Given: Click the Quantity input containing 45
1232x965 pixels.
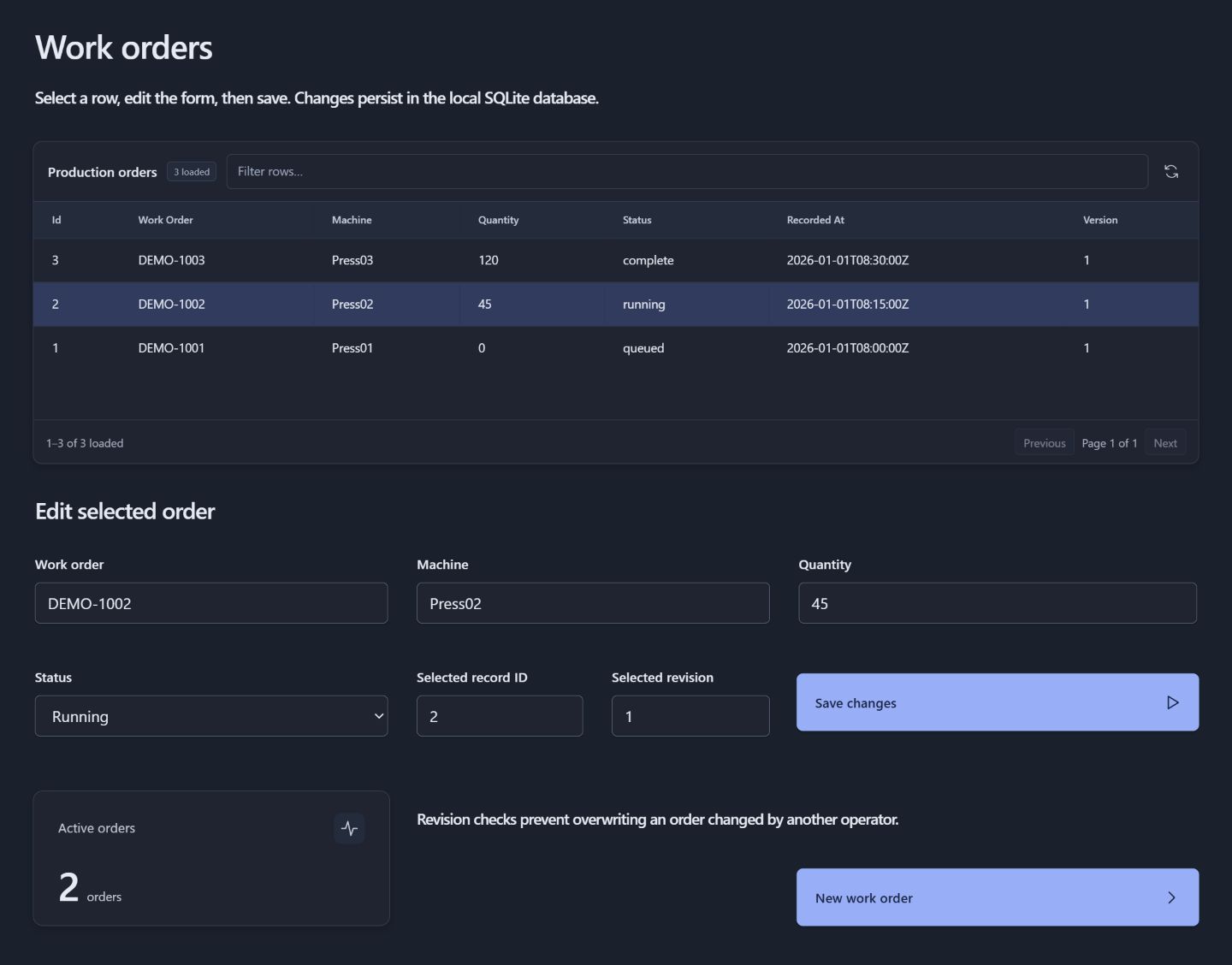Looking at the screenshot, I should [x=998, y=603].
